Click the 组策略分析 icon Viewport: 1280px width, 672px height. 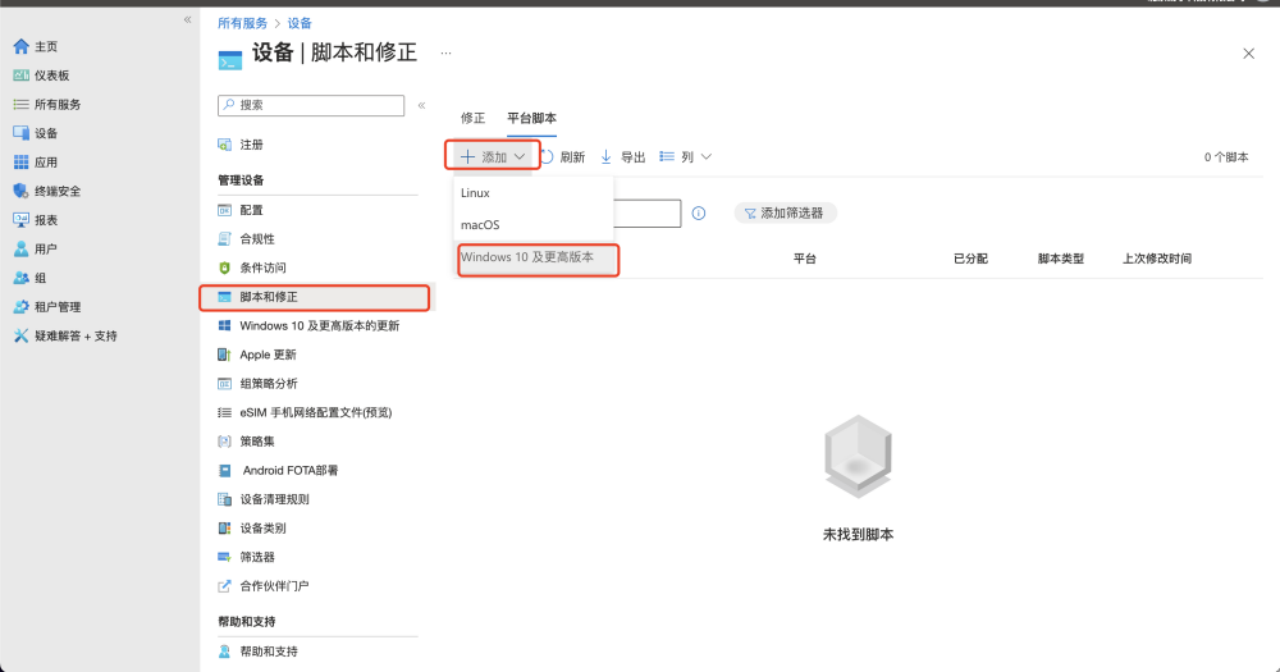(x=225, y=384)
